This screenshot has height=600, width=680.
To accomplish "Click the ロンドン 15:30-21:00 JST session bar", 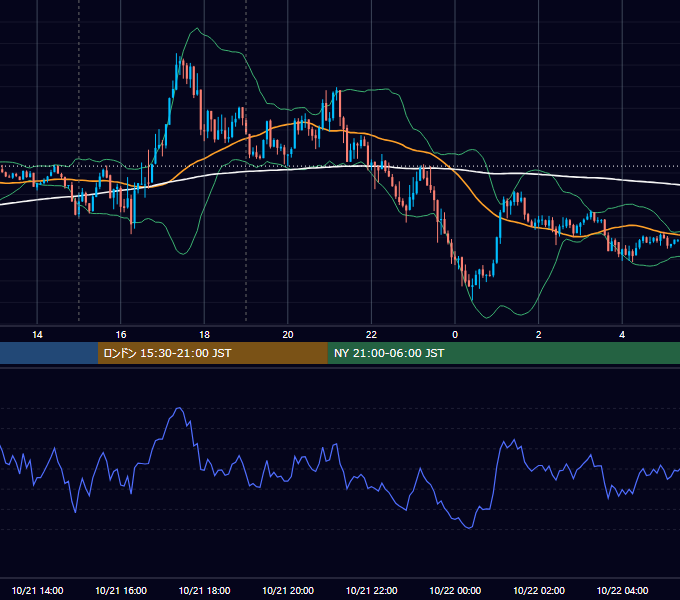I will 212,353.
